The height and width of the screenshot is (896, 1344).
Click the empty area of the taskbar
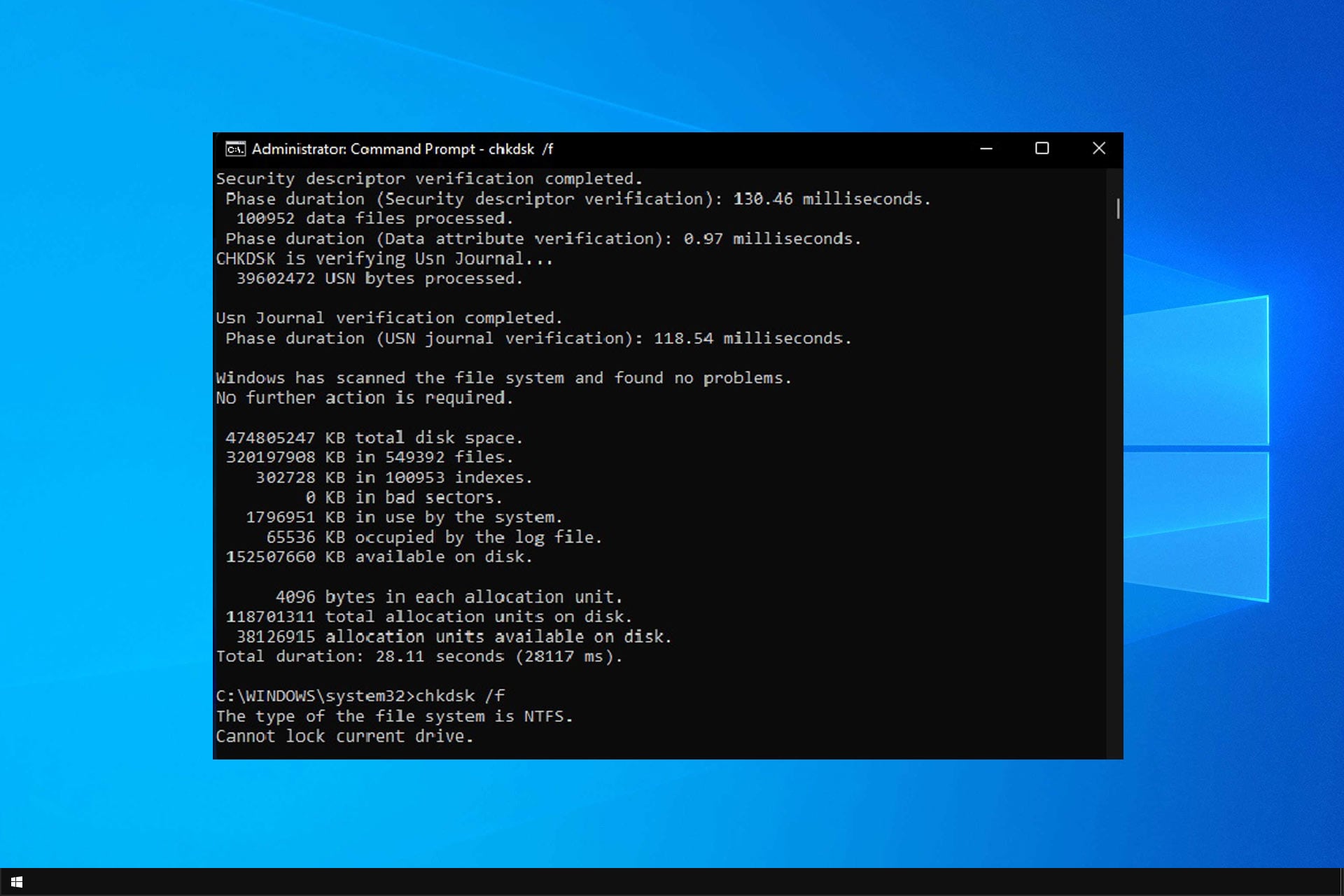click(672, 882)
